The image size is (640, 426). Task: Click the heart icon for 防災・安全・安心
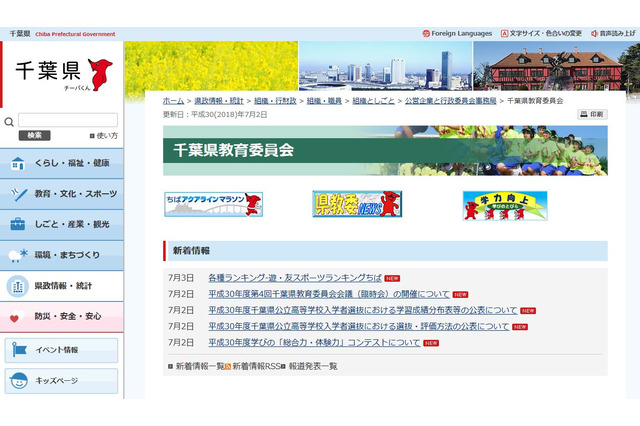[x=17, y=317]
